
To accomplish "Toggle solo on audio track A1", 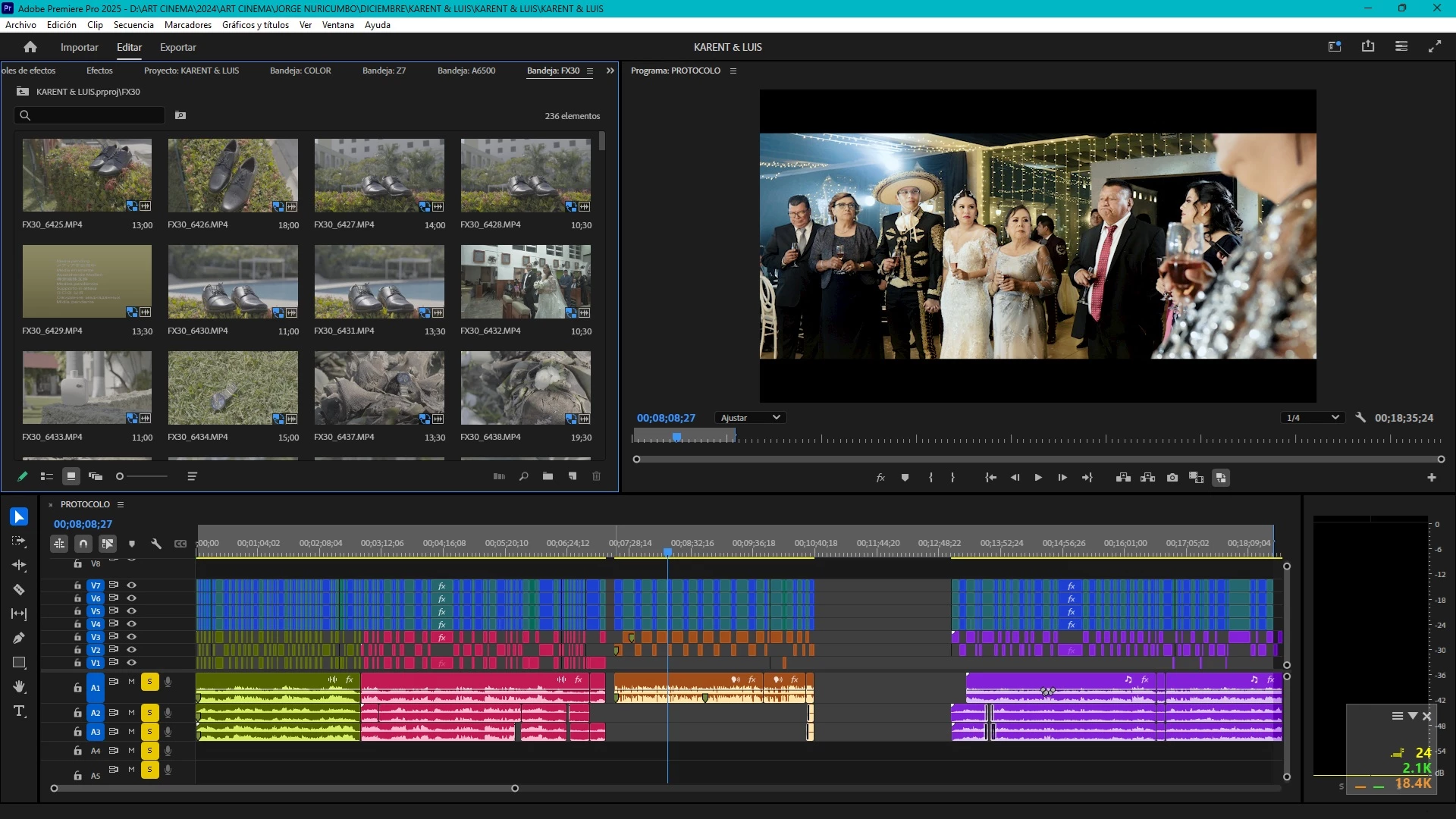I will pyautogui.click(x=149, y=682).
